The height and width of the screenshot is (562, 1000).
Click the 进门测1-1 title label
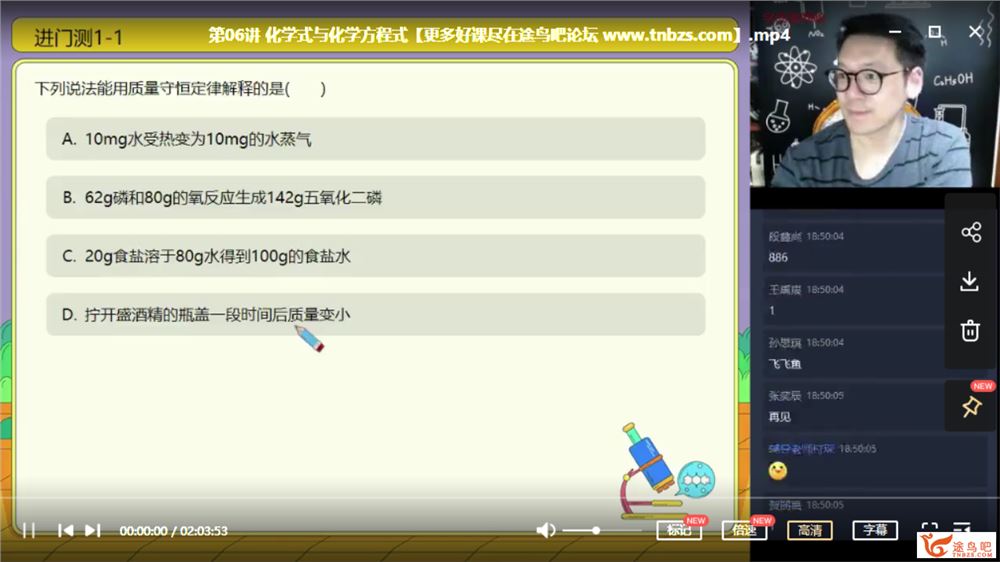pos(78,38)
